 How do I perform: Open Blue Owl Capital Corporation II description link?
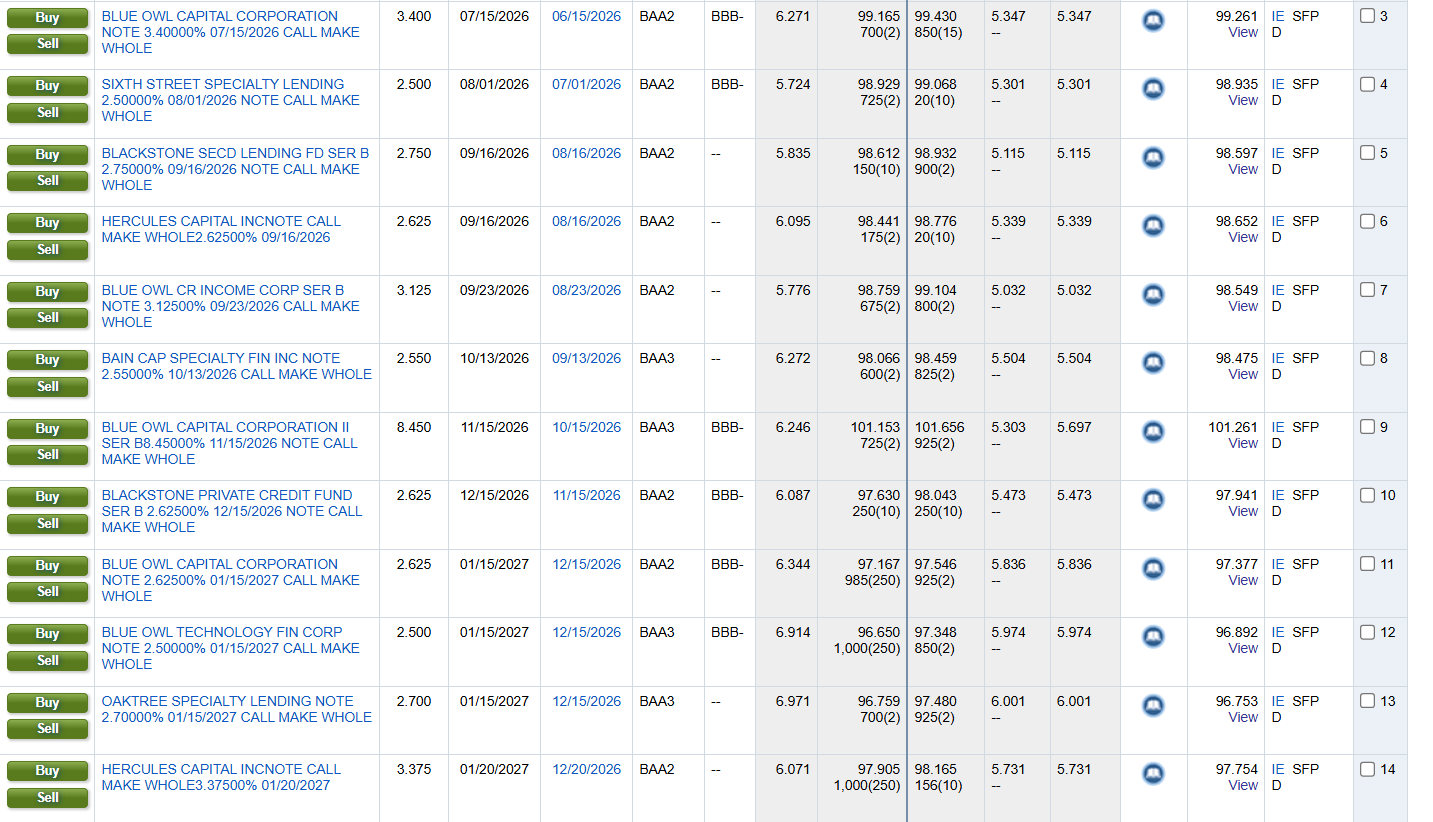(x=230, y=443)
